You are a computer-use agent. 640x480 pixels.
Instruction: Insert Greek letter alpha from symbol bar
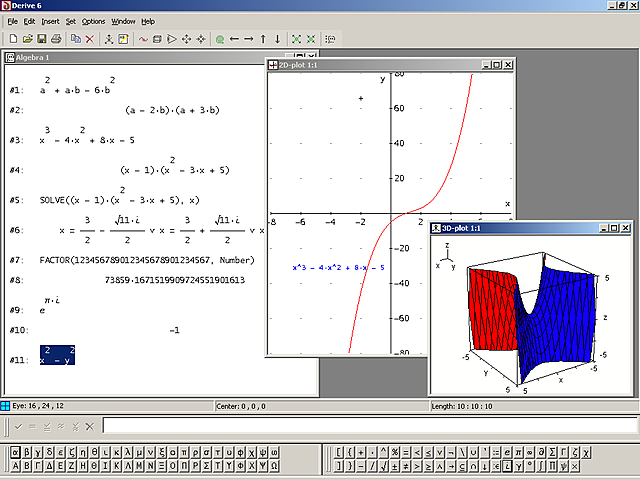pyautogui.click(x=15, y=452)
